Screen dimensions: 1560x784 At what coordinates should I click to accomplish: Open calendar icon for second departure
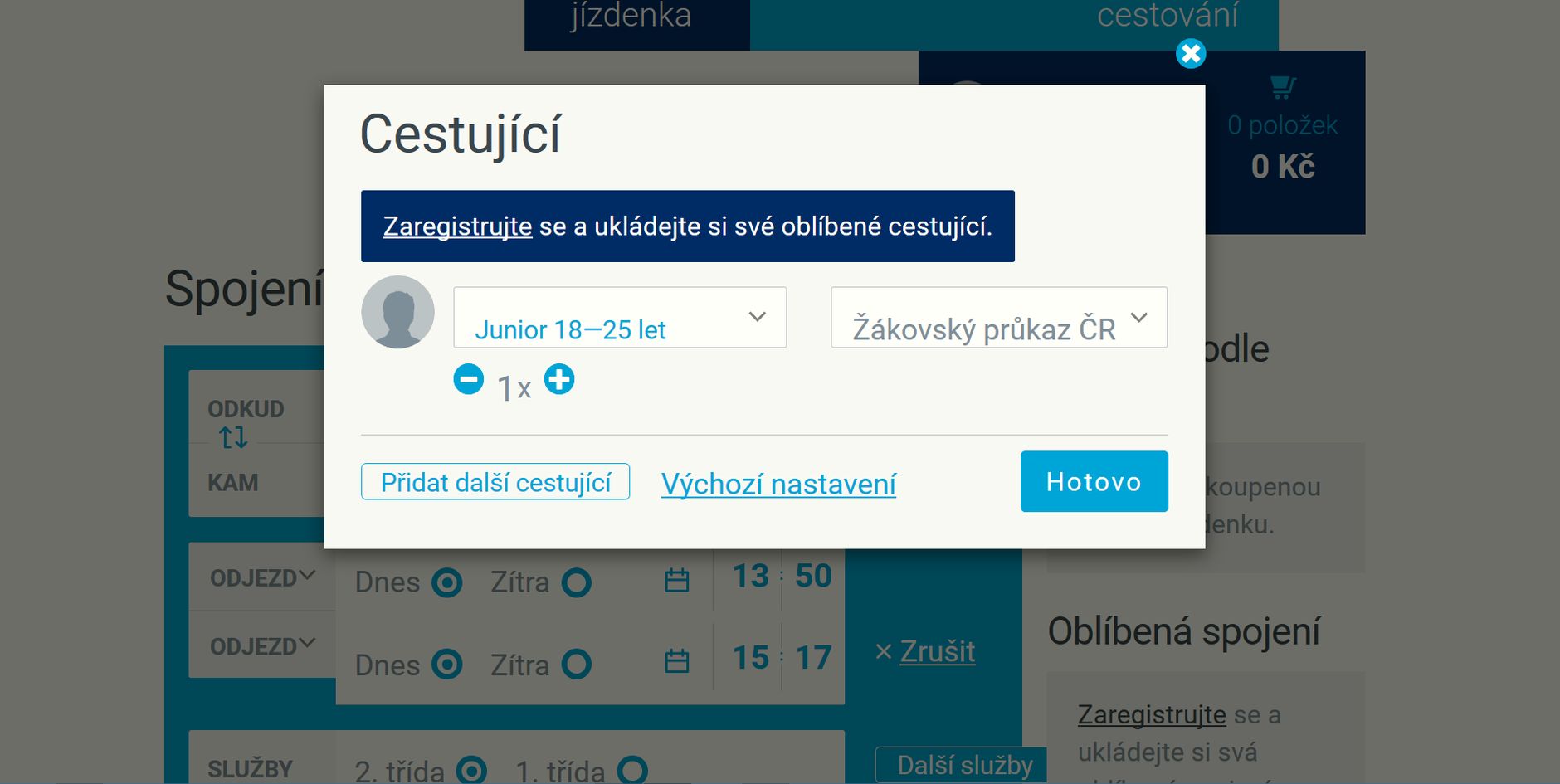tap(677, 661)
